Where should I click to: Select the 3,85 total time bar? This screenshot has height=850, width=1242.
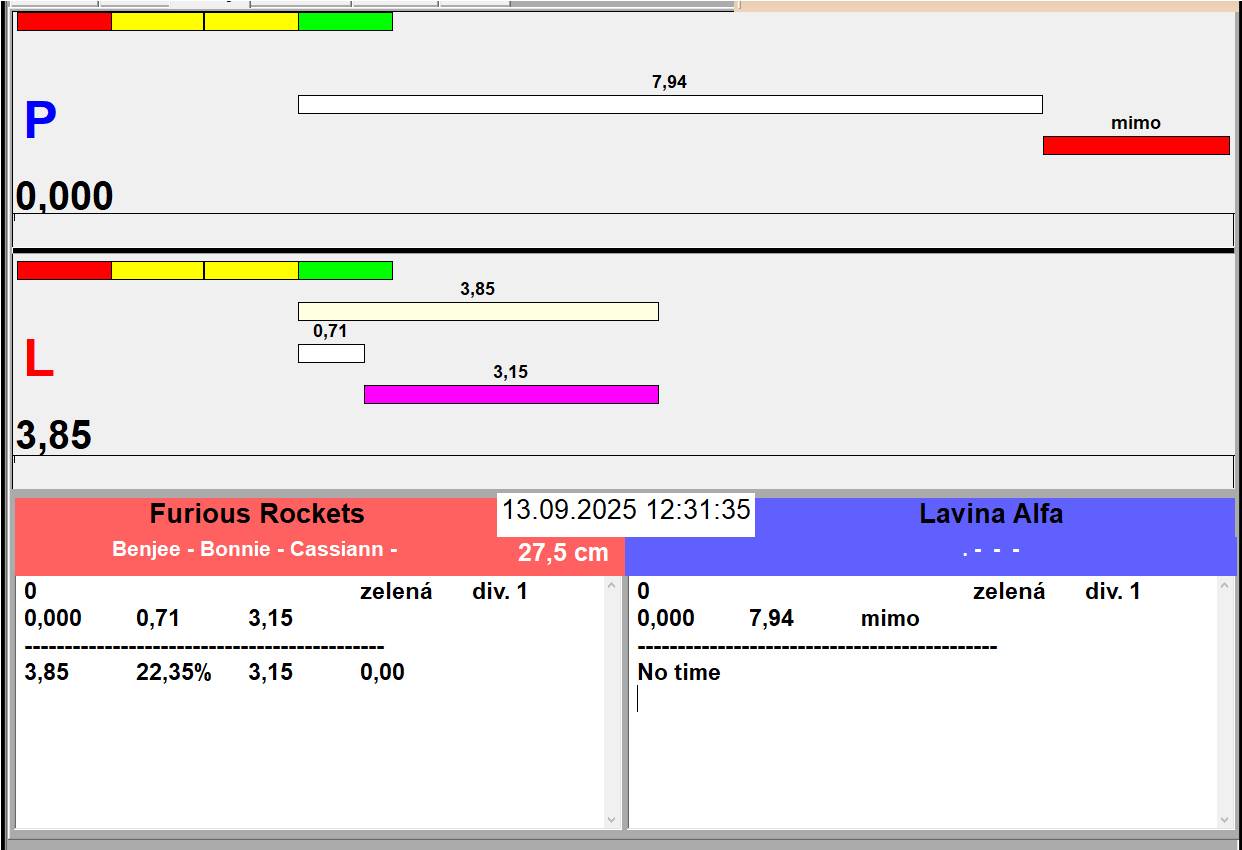tap(478, 312)
